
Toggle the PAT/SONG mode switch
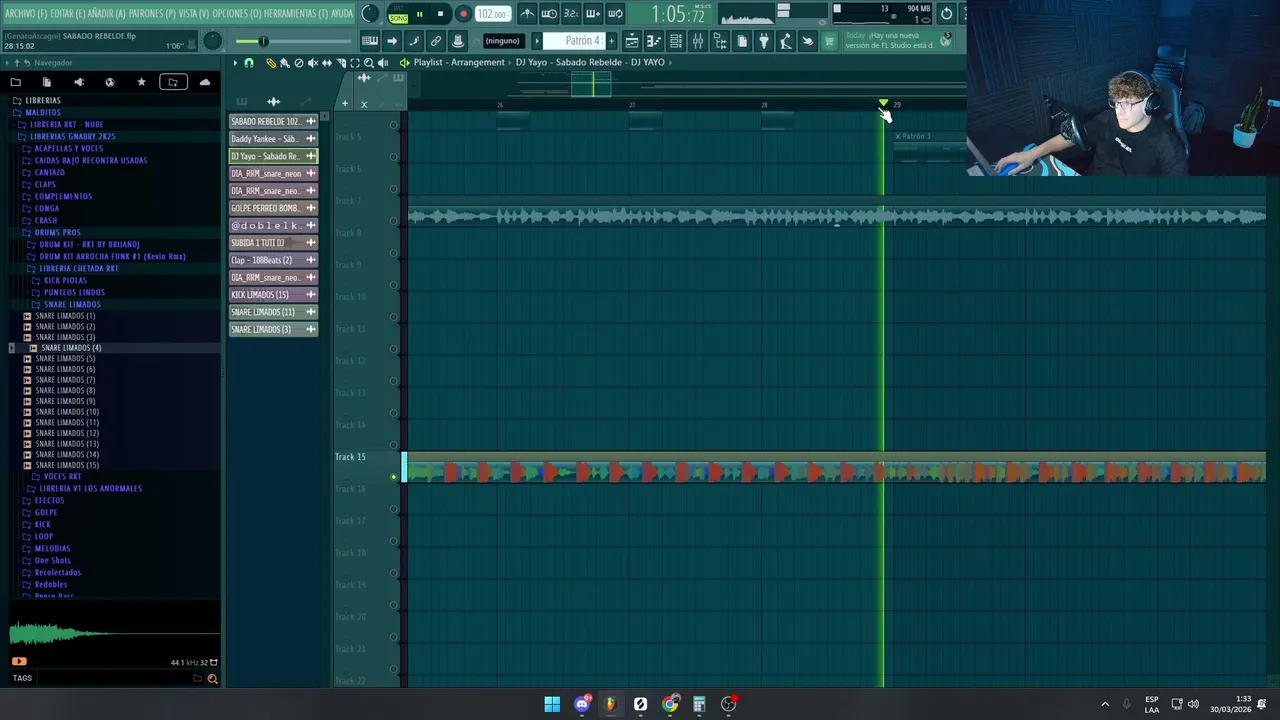pyautogui.click(x=398, y=14)
